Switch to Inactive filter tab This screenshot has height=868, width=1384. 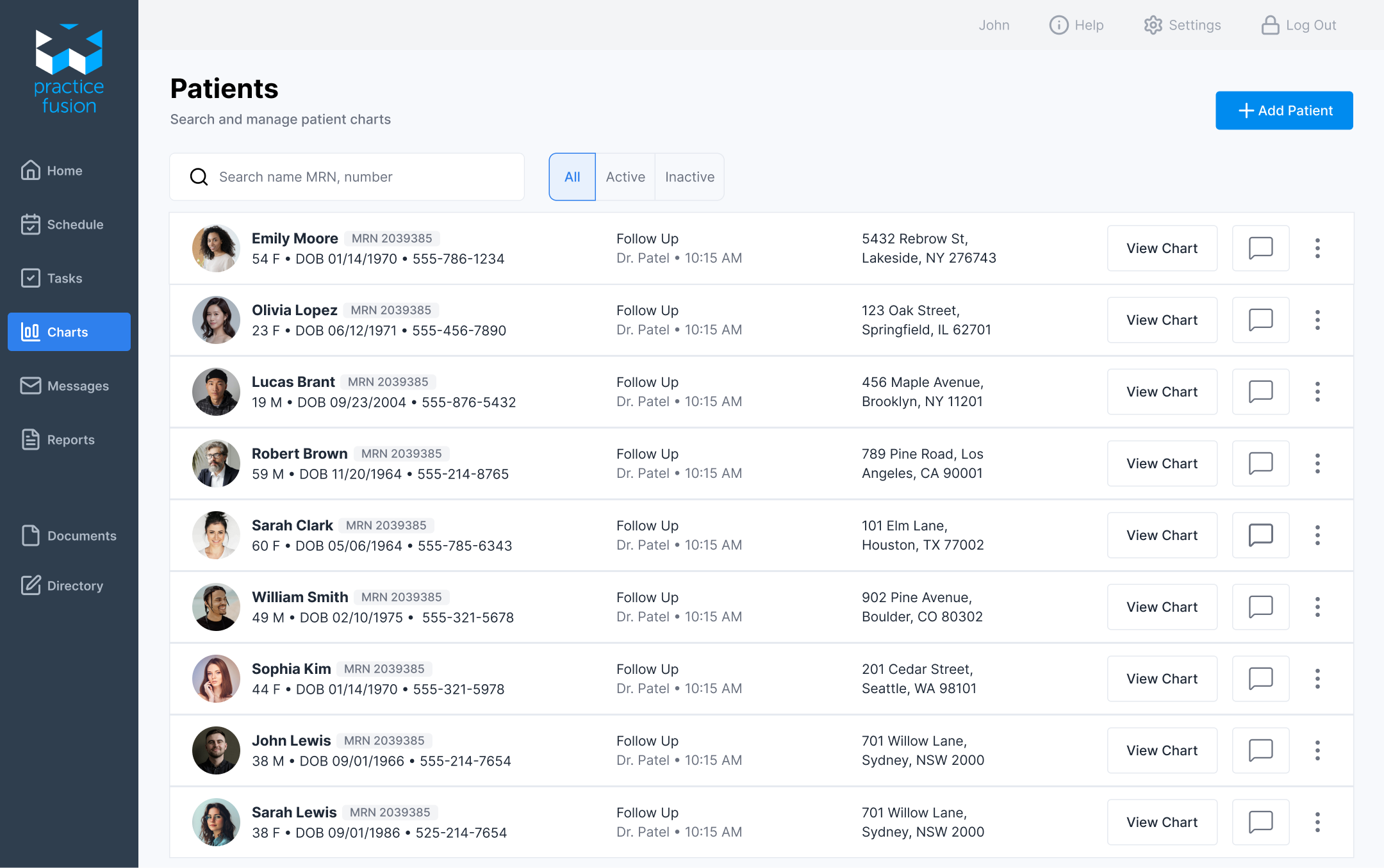(689, 177)
